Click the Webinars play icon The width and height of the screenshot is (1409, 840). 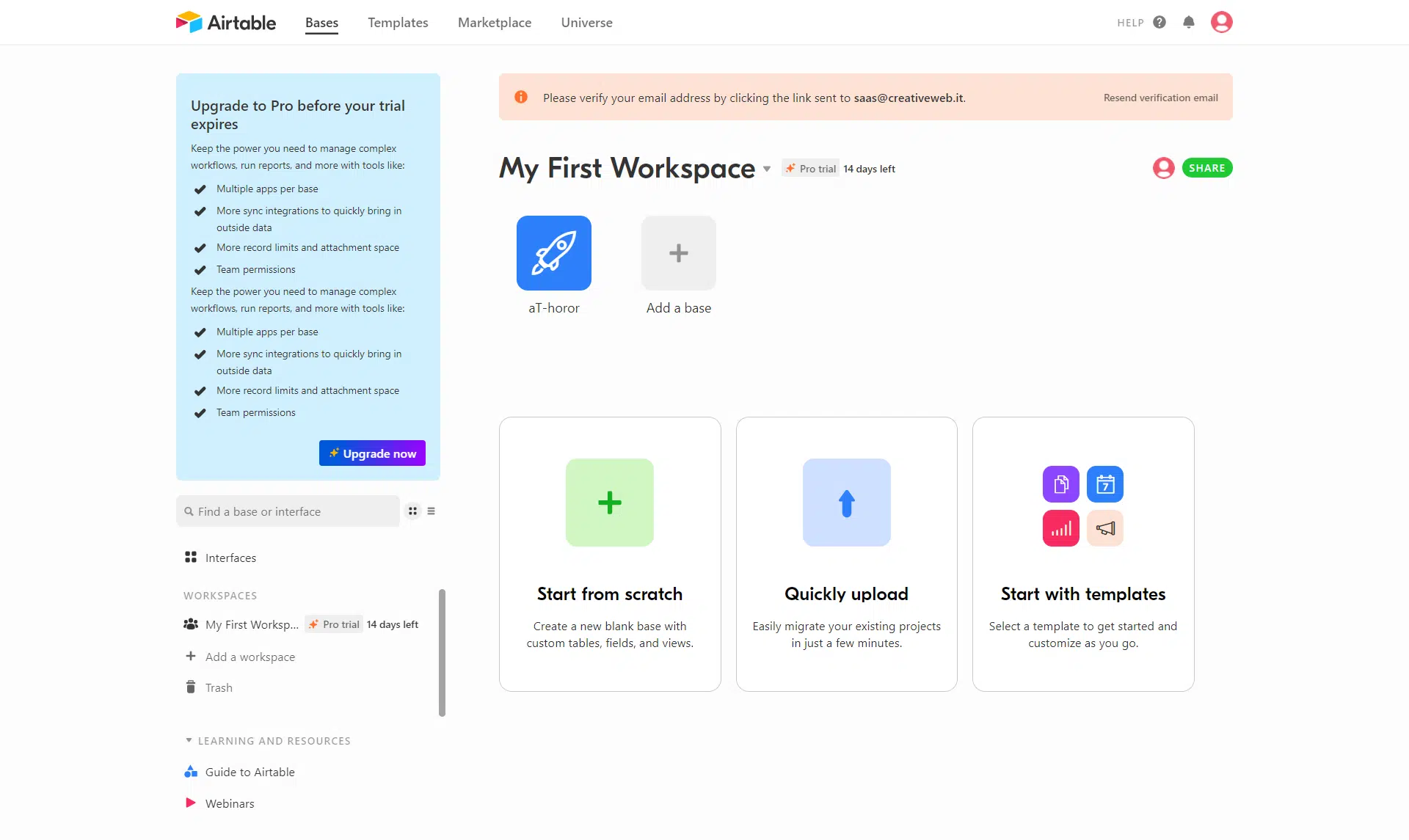(x=191, y=803)
